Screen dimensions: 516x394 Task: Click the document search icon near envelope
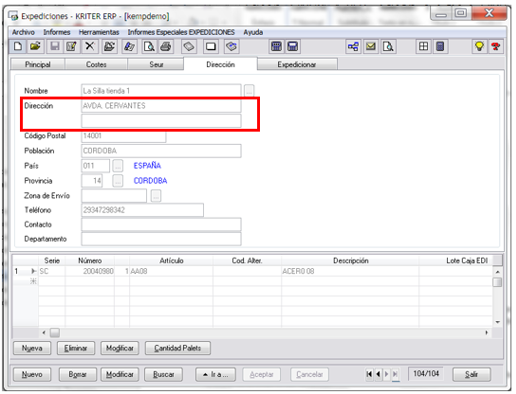click(x=388, y=46)
